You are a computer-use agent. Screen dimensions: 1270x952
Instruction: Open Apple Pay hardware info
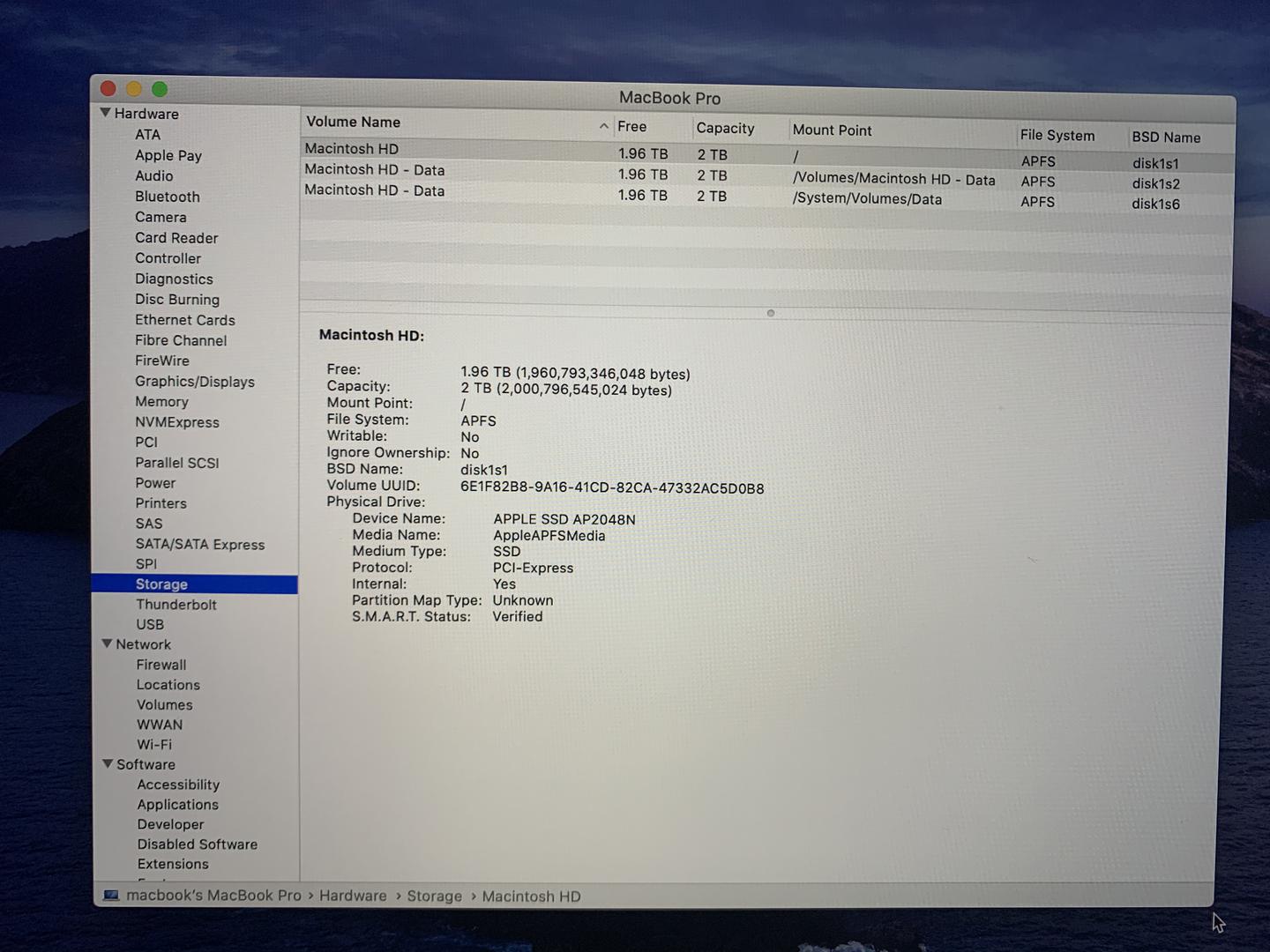tap(168, 155)
